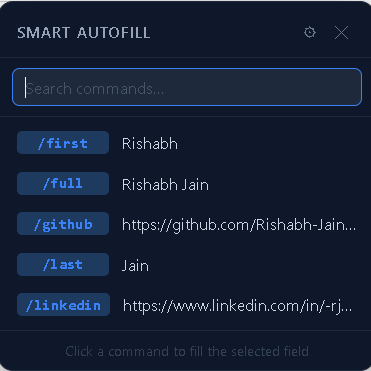
Task: Click the ellipsis ending the LinkedIn URL
Action: (x=347, y=310)
